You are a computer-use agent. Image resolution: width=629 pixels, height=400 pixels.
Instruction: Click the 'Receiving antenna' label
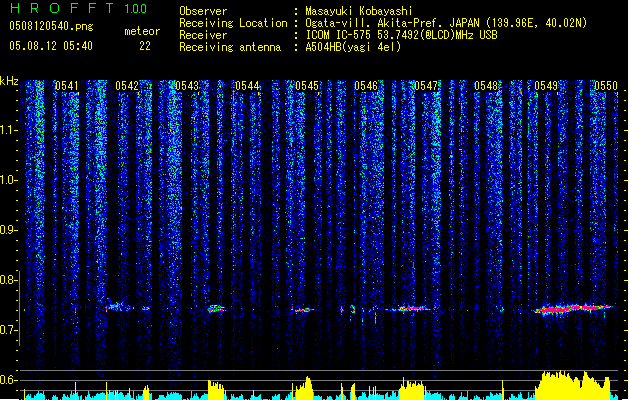[x=230, y=47]
